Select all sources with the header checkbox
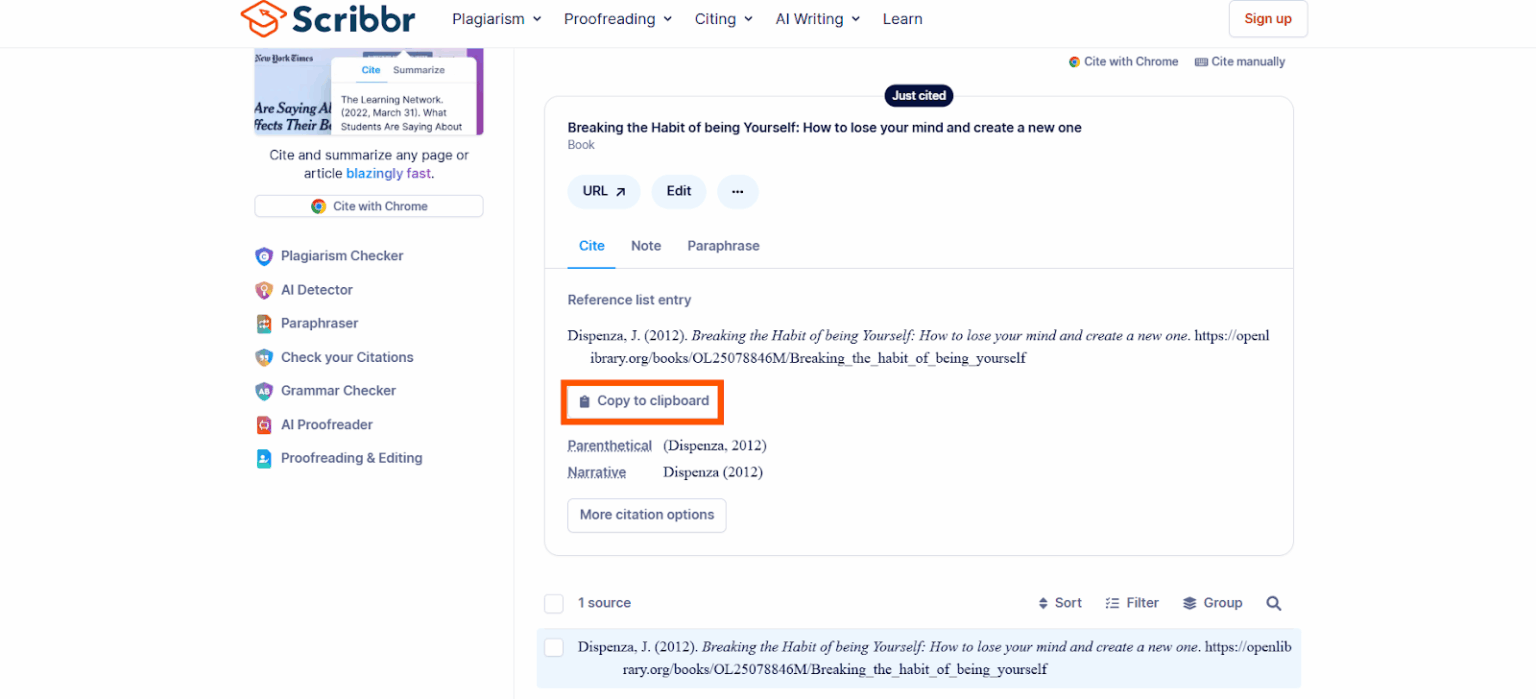The height and width of the screenshot is (699, 1536). coord(554,603)
